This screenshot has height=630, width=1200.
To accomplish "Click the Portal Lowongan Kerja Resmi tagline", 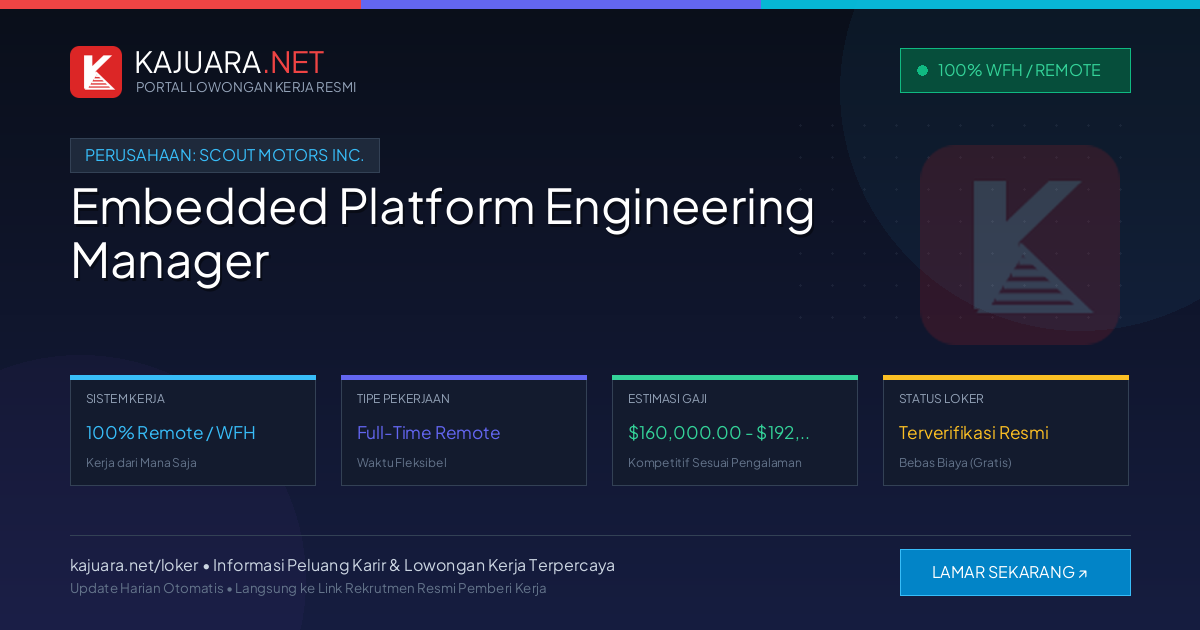I will (x=246, y=87).
